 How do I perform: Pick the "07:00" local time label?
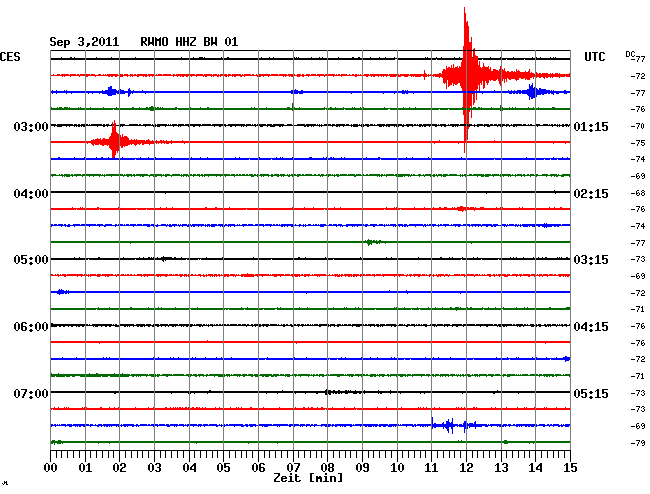31,393
